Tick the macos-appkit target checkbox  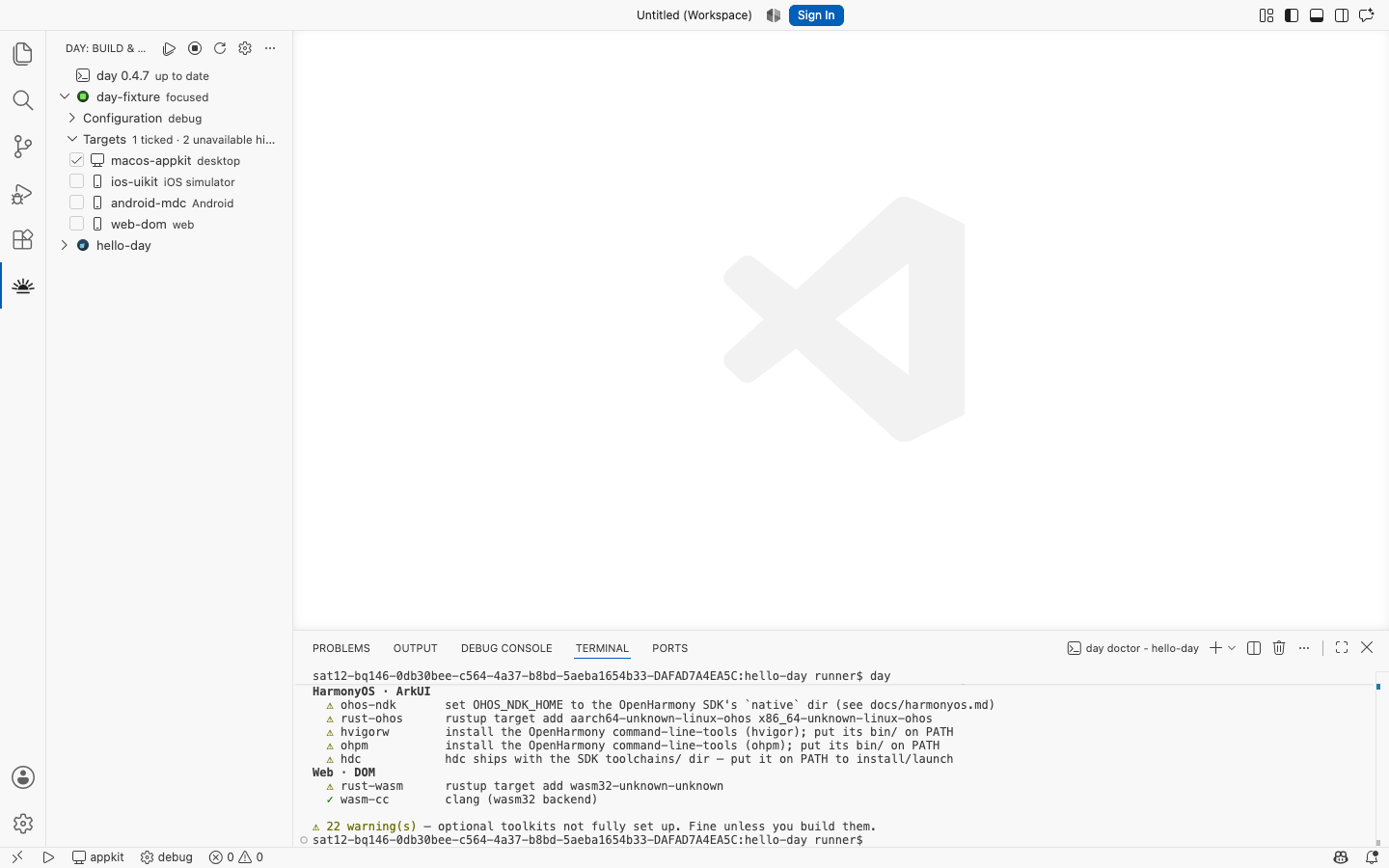point(77,160)
